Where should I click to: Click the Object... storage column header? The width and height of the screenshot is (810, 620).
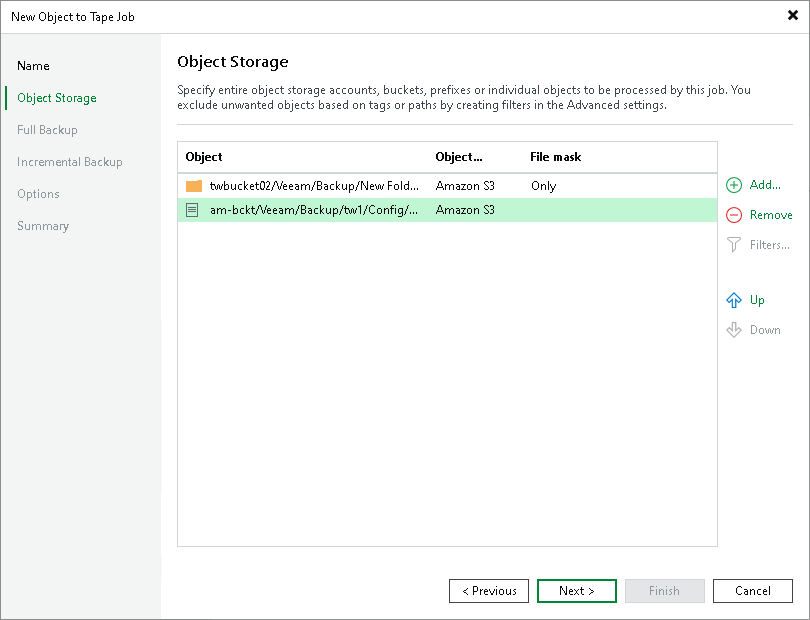point(459,157)
